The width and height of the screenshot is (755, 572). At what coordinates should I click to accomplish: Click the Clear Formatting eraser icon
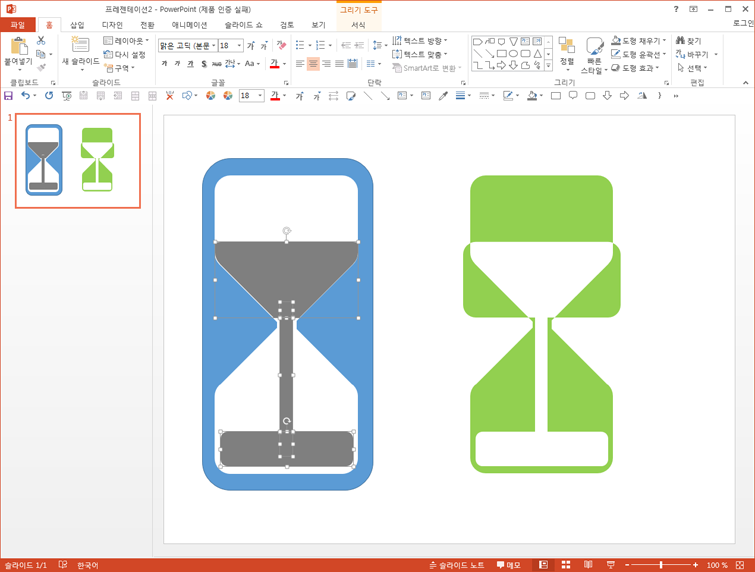coord(281,45)
